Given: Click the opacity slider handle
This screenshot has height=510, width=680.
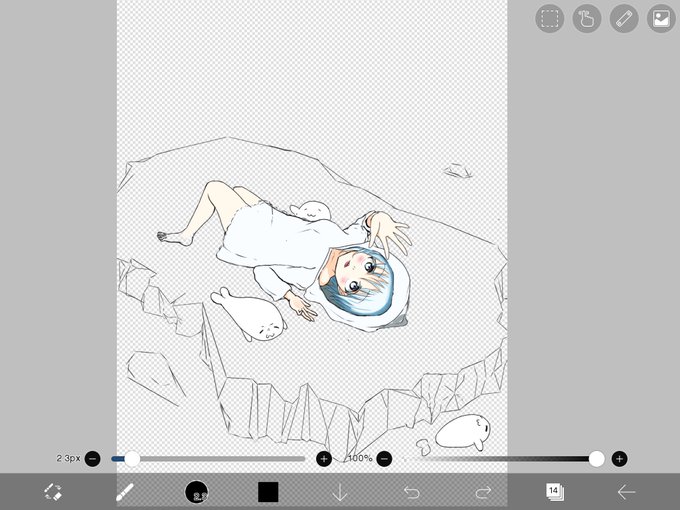Looking at the screenshot, I should [x=597, y=458].
